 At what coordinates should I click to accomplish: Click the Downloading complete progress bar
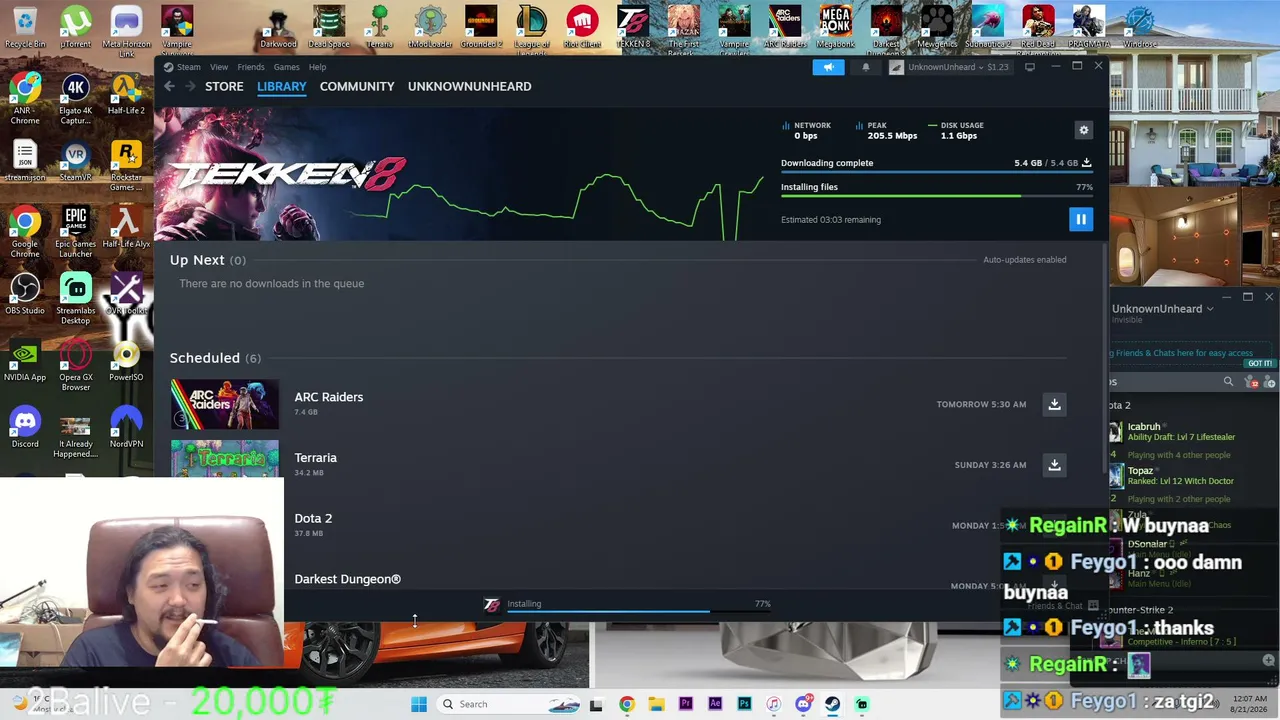tap(937, 172)
